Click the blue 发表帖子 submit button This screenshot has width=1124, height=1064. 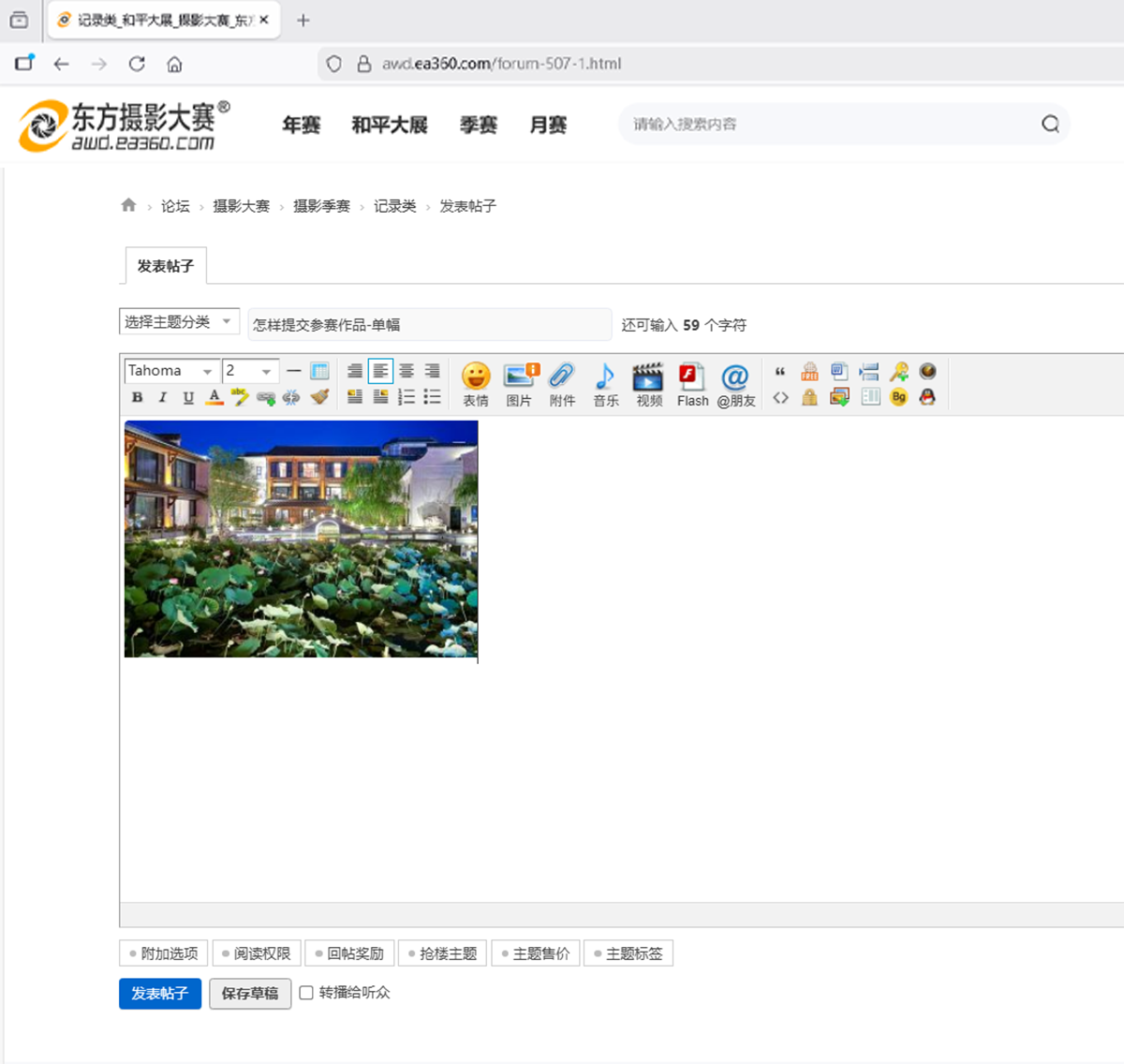160,994
